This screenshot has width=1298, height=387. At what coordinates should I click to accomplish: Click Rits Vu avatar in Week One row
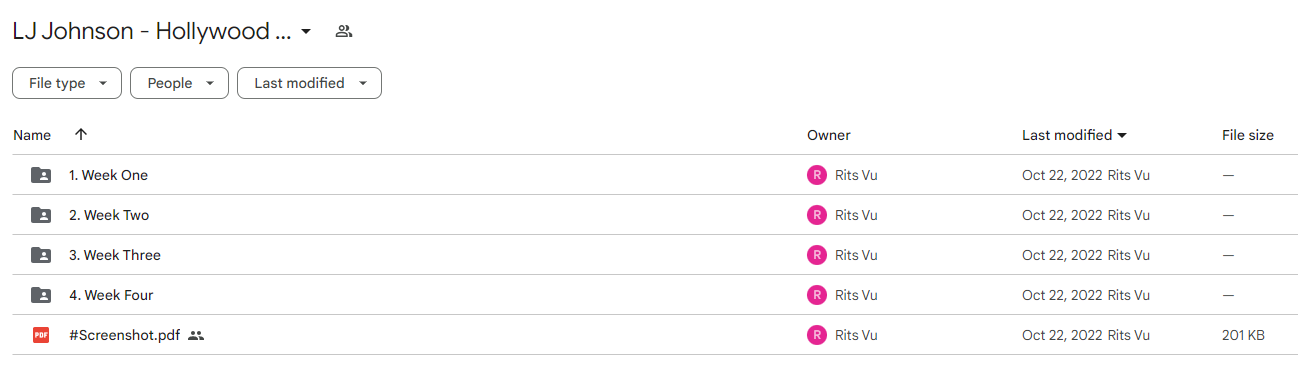click(817, 175)
